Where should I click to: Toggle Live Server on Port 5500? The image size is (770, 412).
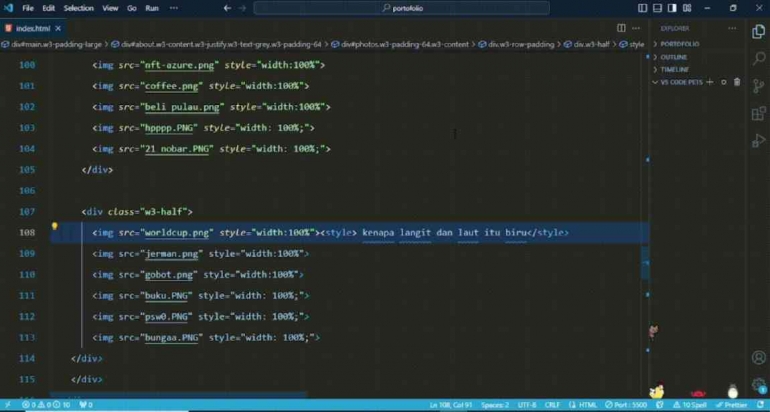click(x=626, y=405)
